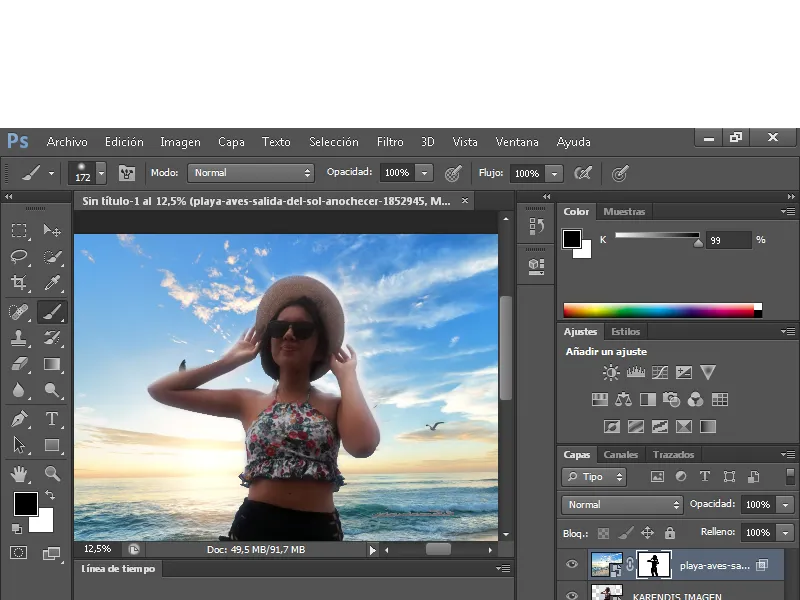Image resolution: width=800 pixels, height=600 pixels.
Task: Select the Clone Stamp tool
Action: pos(19,337)
